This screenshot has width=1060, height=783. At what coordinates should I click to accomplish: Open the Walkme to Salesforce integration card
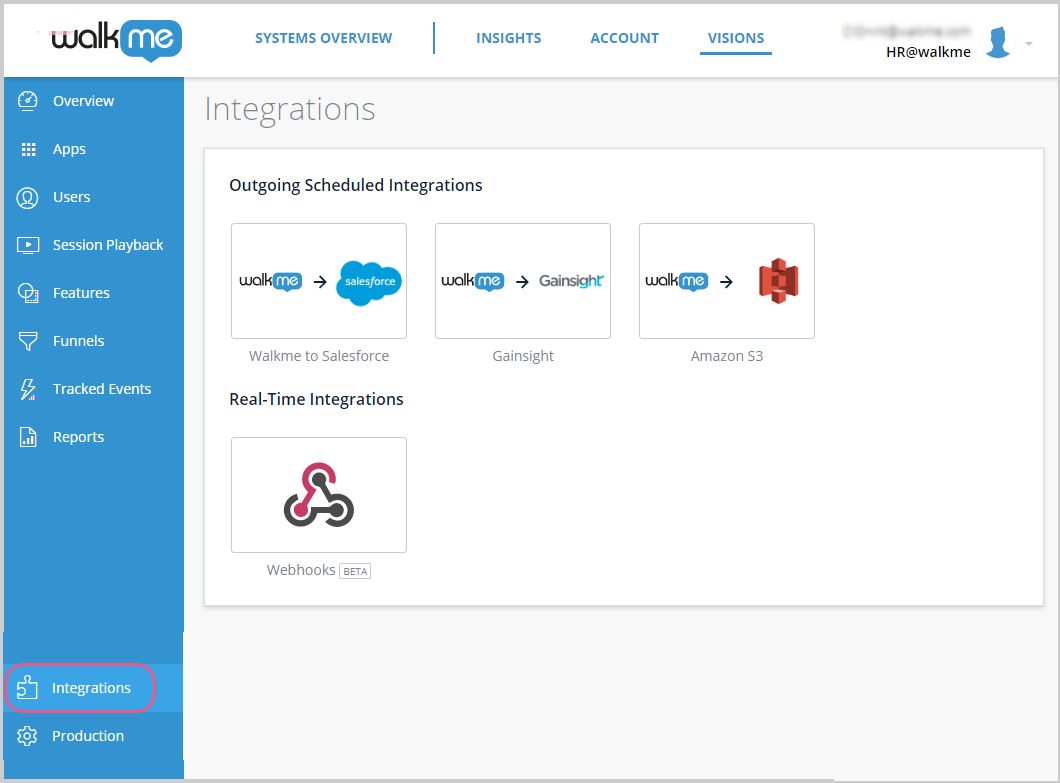(x=318, y=281)
